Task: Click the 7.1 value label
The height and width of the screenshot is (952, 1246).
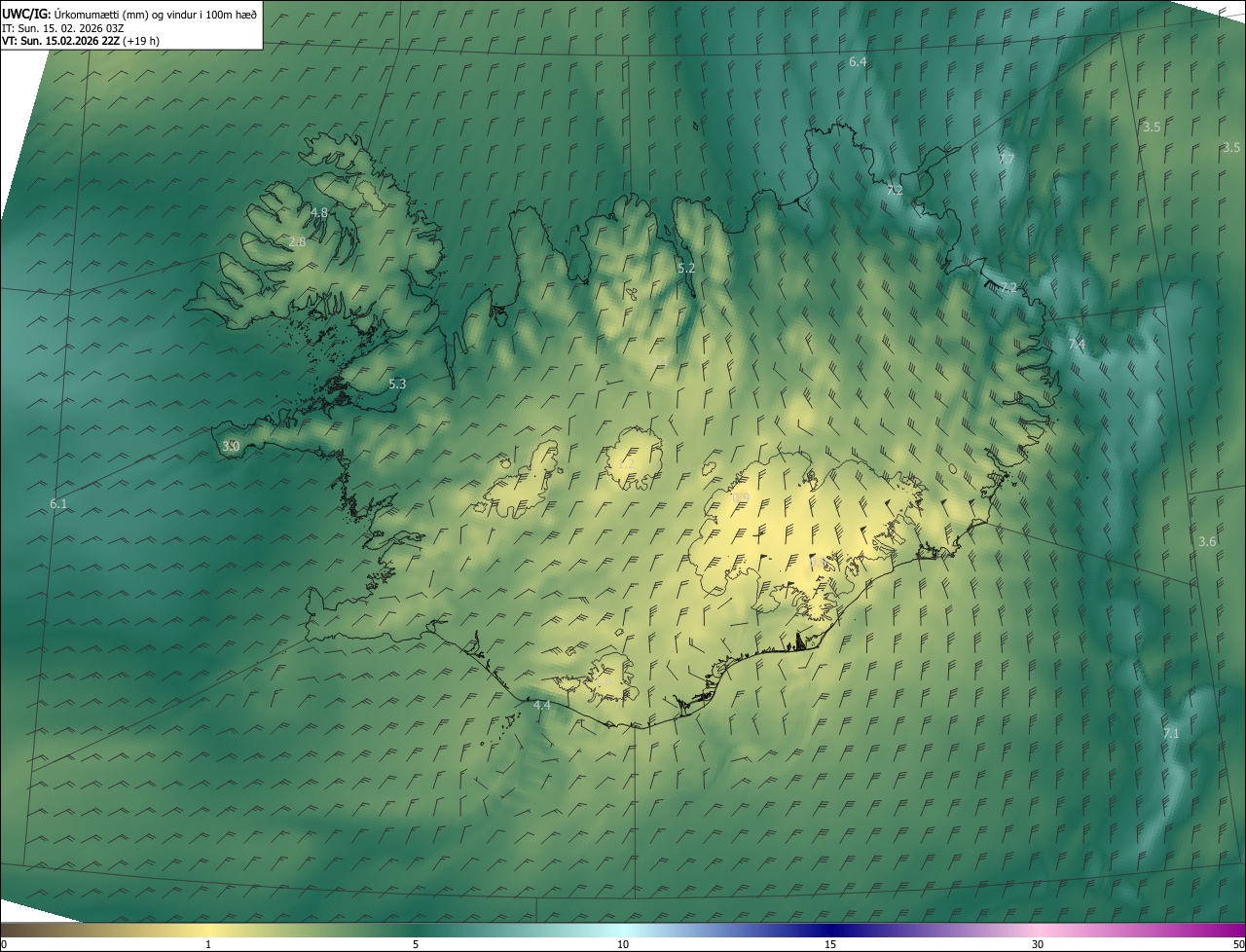Action: [1171, 733]
